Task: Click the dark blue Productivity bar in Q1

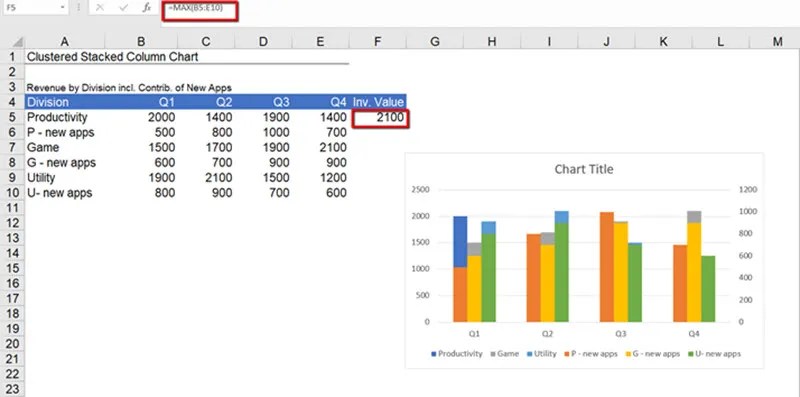Action: tap(460, 241)
